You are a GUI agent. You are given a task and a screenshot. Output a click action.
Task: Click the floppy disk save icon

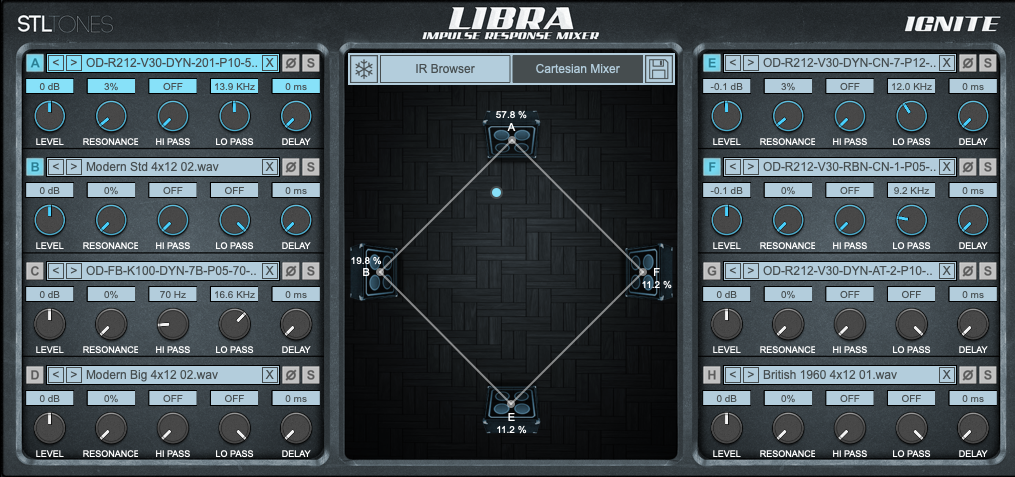point(658,69)
